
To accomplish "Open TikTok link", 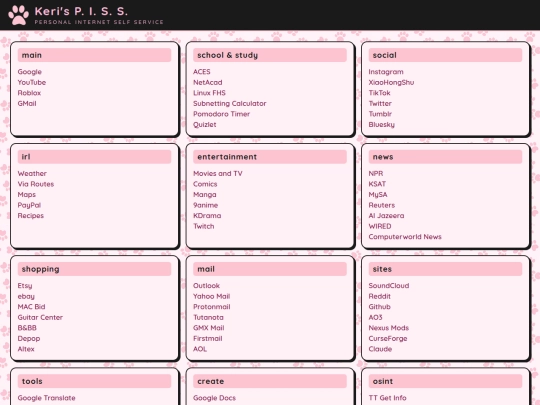I will pyautogui.click(x=380, y=93).
